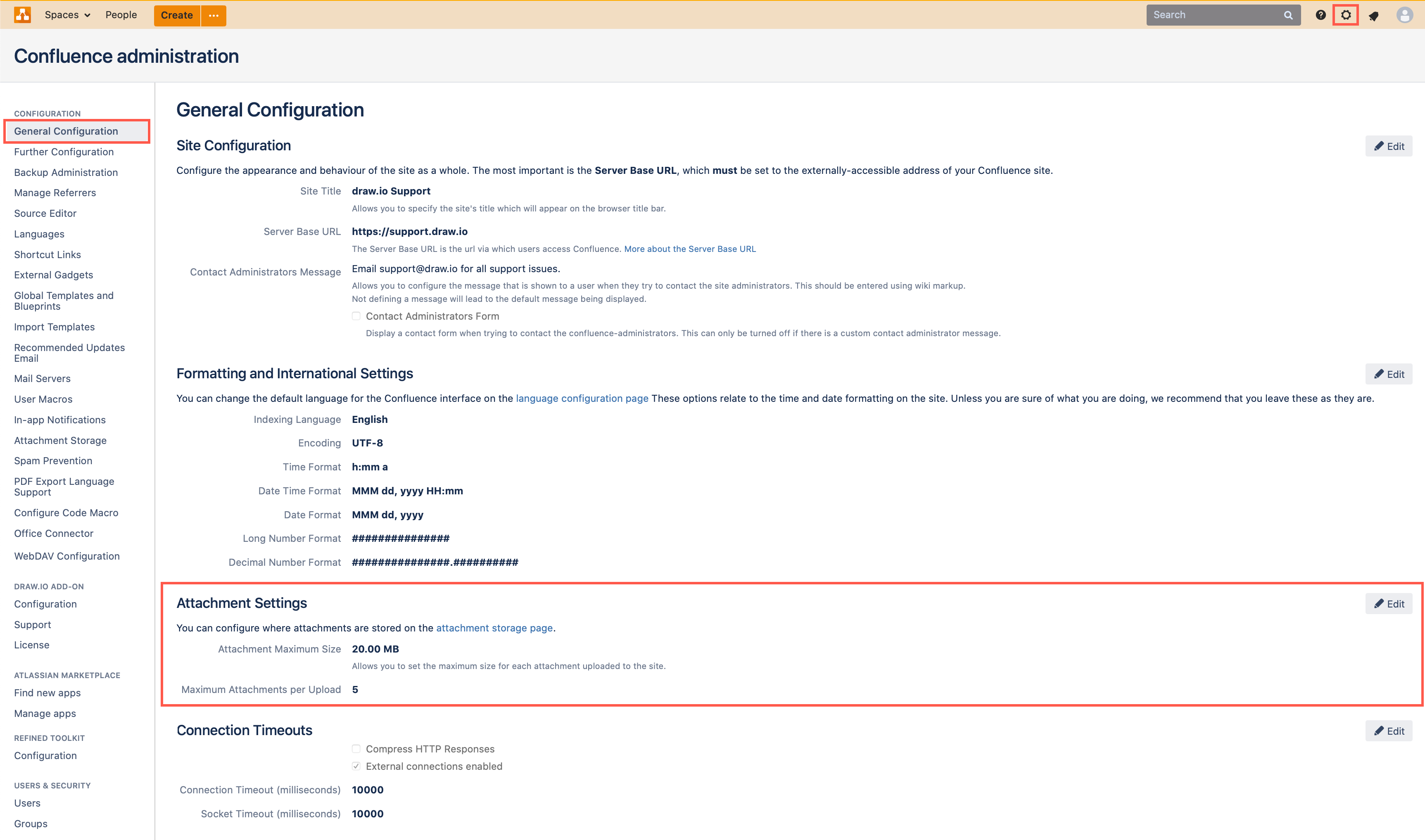
Task: Enable the Contact Administrators Form checkbox
Action: coord(356,316)
